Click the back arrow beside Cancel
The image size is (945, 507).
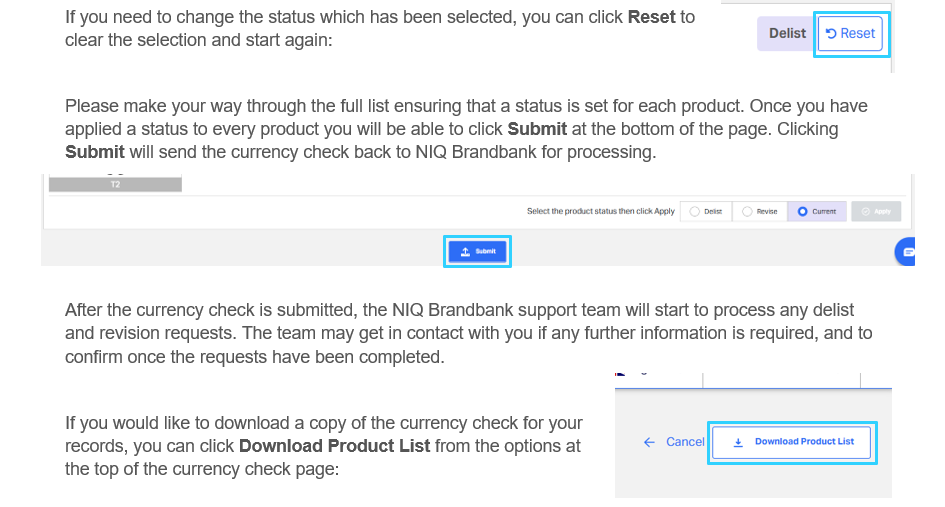point(649,442)
